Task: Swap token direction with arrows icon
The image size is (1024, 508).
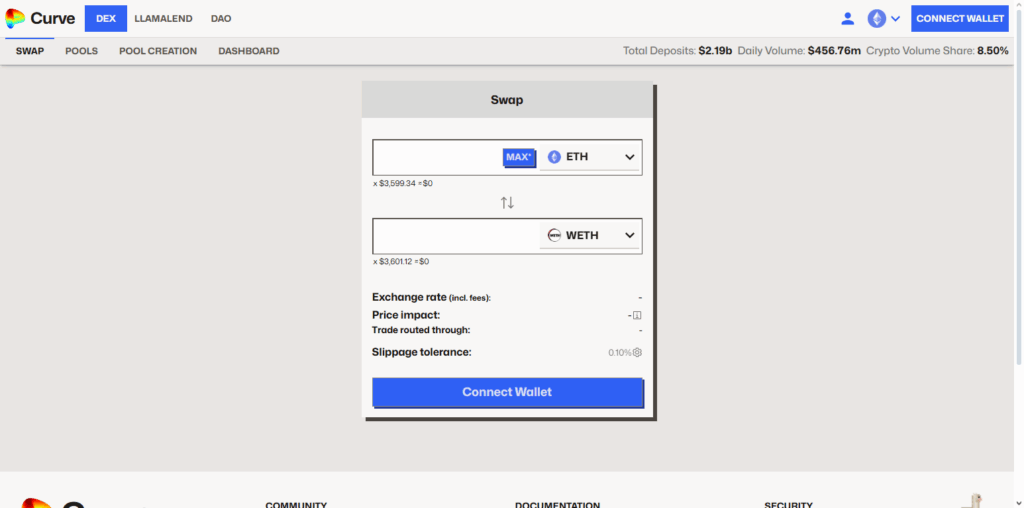Action: (x=507, y=203)
